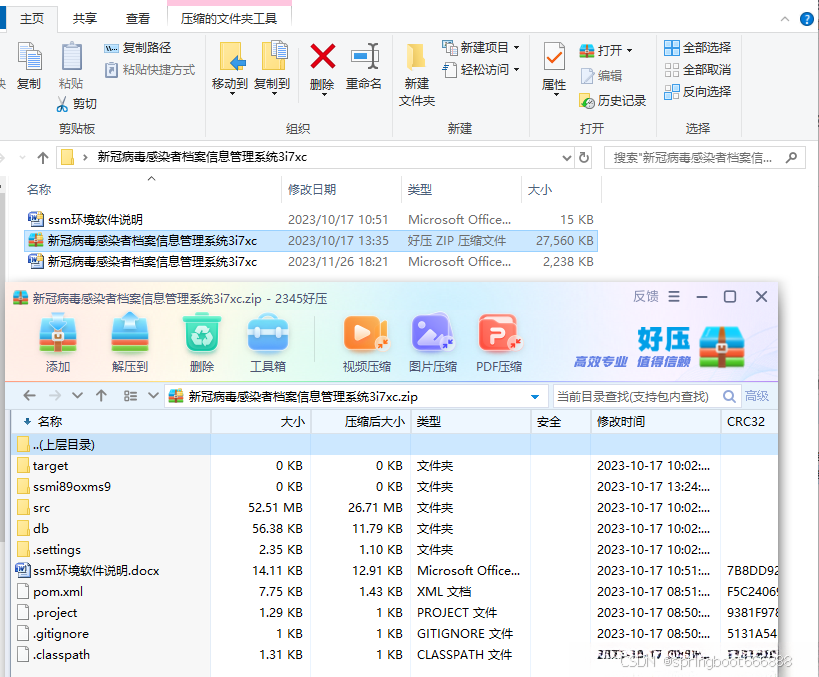Expand Explorer address bar history dropdown
Viewport: 819px width, 677px height.
(566, 157)
